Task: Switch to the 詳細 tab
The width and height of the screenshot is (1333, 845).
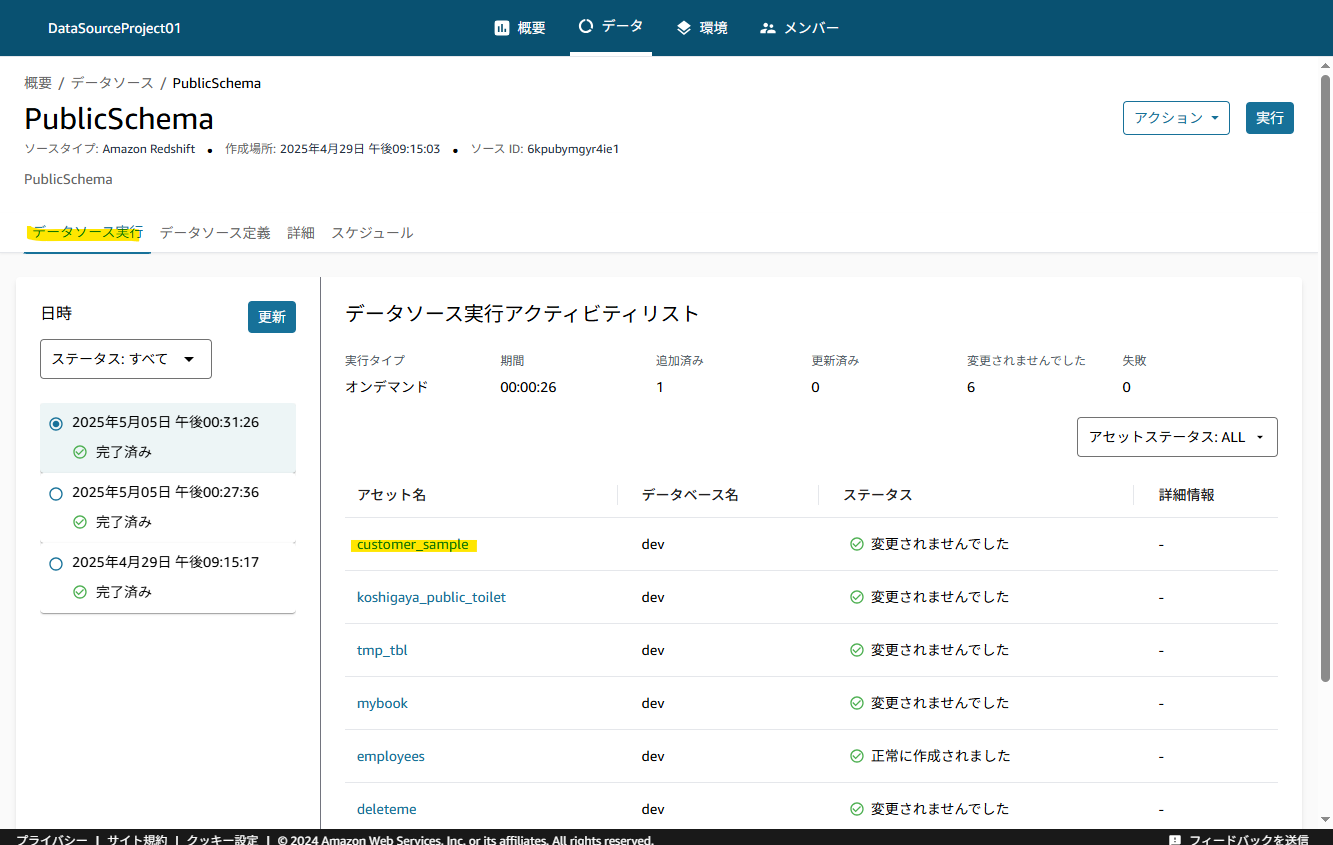Action: 301,233
